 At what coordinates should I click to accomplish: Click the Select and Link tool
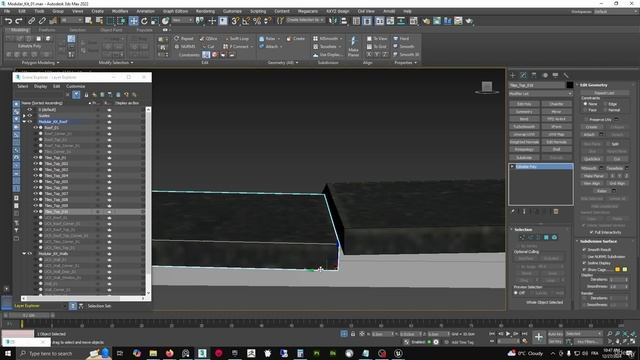pyautogui.click(x=31, y=21)
